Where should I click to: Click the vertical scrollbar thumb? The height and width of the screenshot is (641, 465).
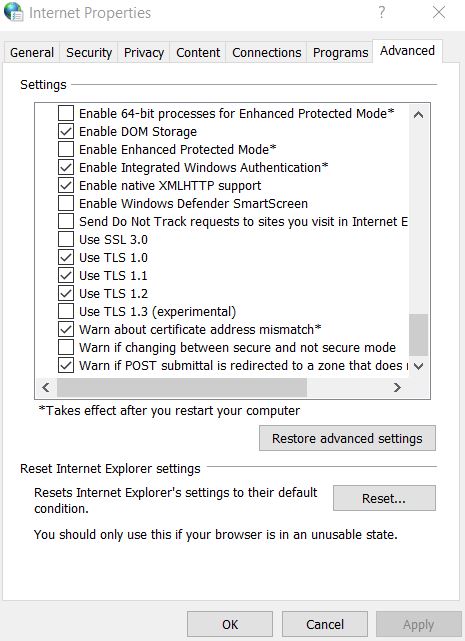coord(418,335)
